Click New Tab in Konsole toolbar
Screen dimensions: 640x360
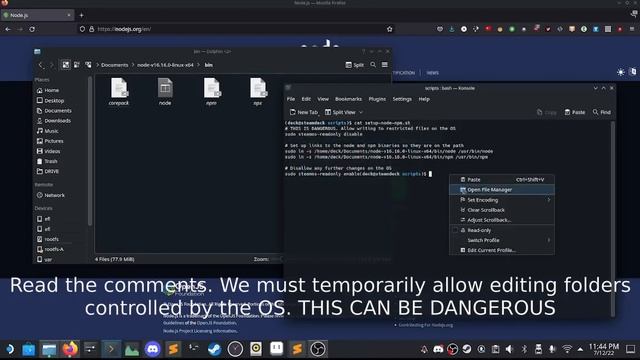pos(303,112)
